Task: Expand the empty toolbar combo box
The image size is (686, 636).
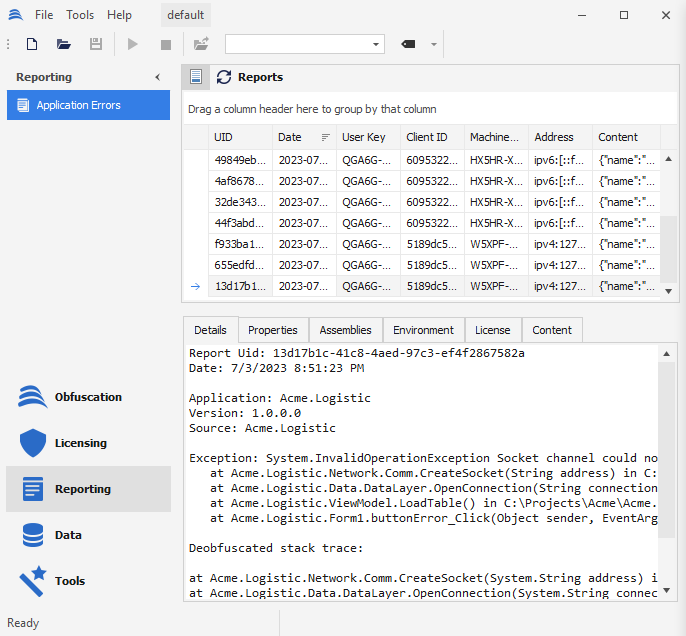Action: pyautogui.click(x=376, y=44)
